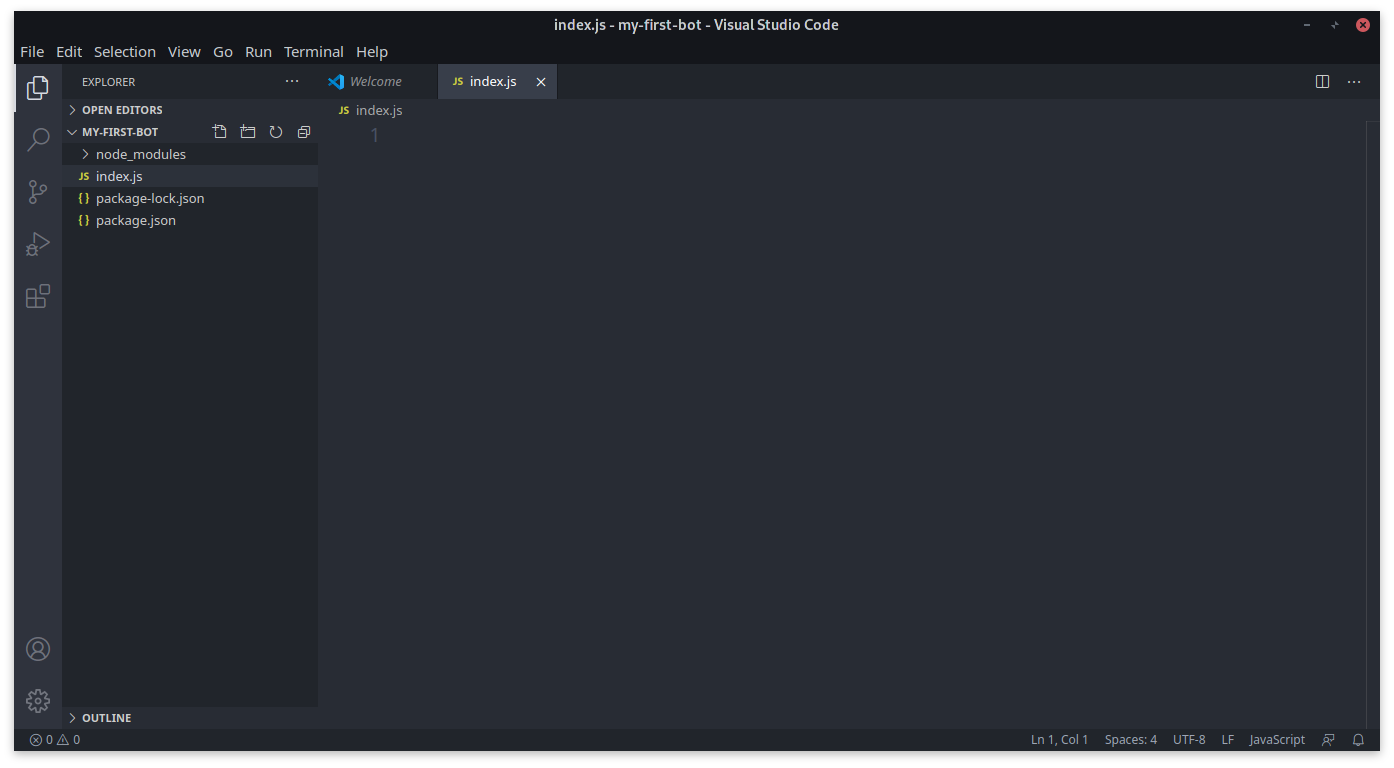Open Explorer views and more actions menu

(292, 82)
